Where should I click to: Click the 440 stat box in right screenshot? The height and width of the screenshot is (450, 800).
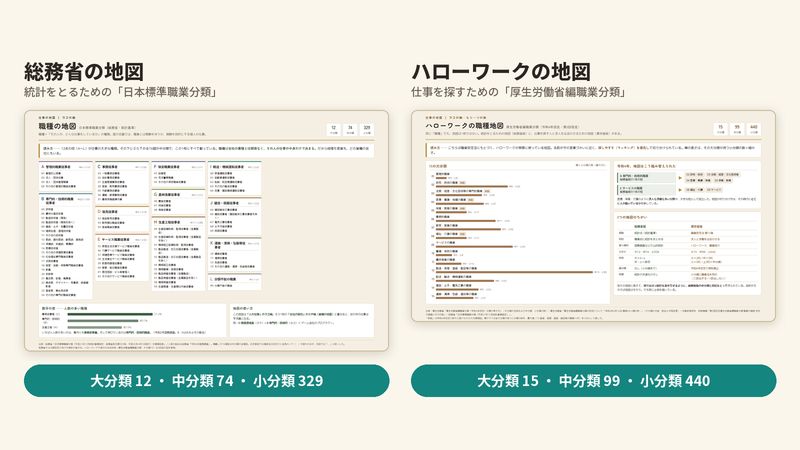tap(754, 129)
